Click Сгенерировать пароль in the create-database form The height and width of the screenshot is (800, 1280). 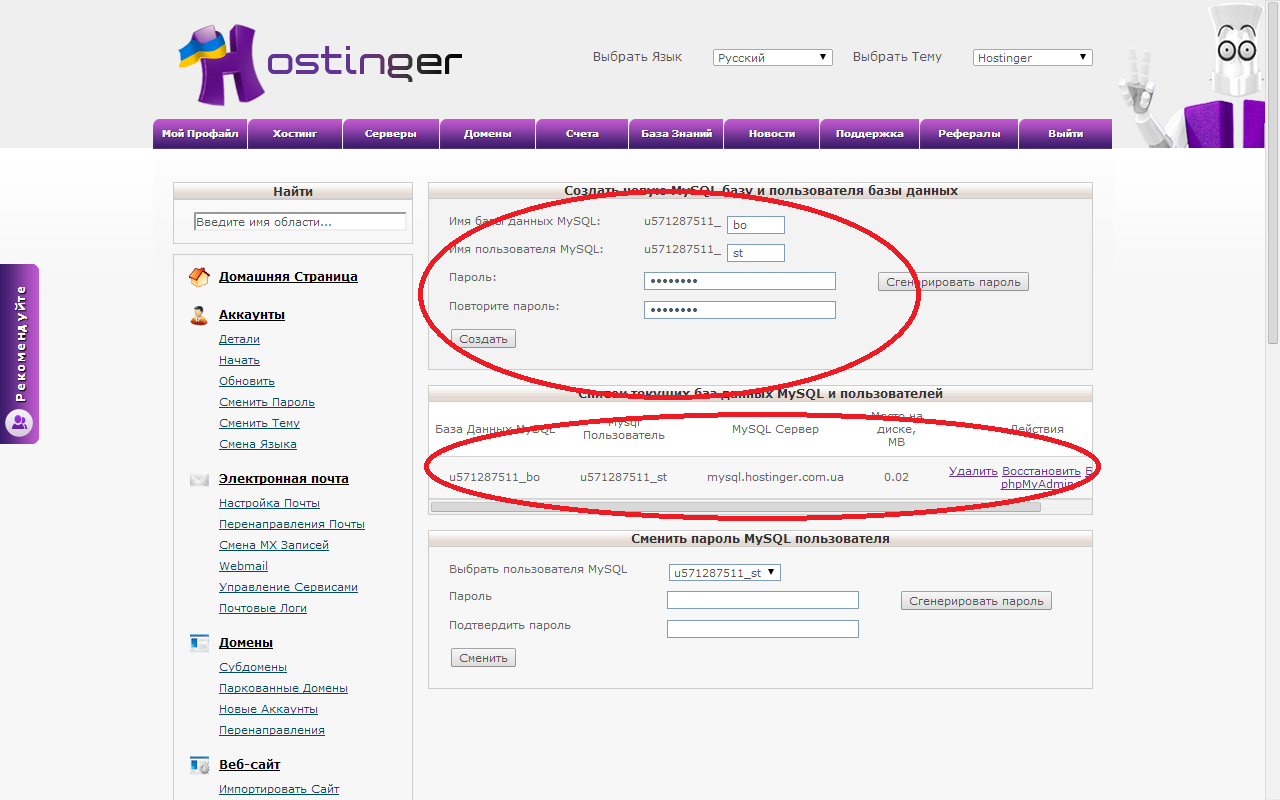coord(953,282)
